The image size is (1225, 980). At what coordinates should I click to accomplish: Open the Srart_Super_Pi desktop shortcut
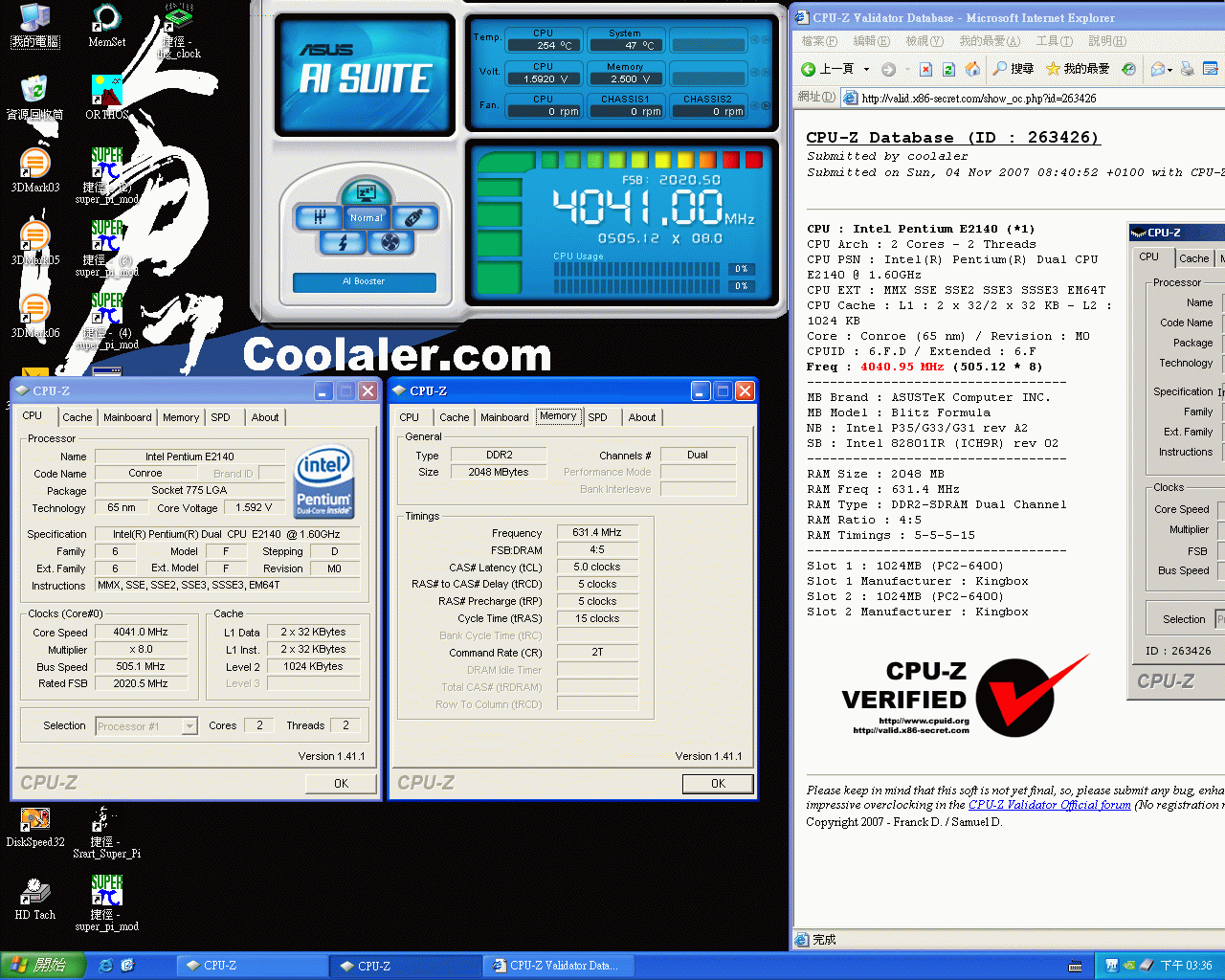tap(106, 833)
